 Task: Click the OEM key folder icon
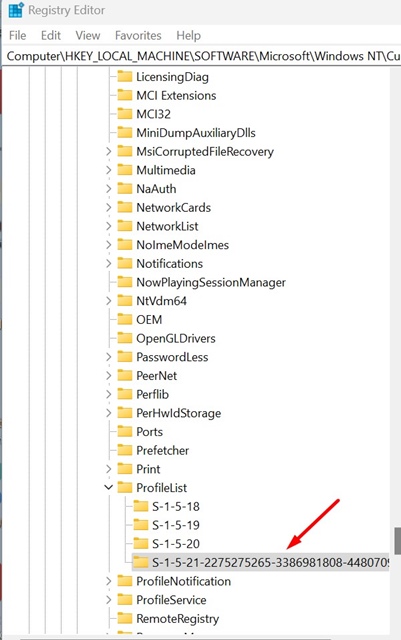tap(125, 319)
